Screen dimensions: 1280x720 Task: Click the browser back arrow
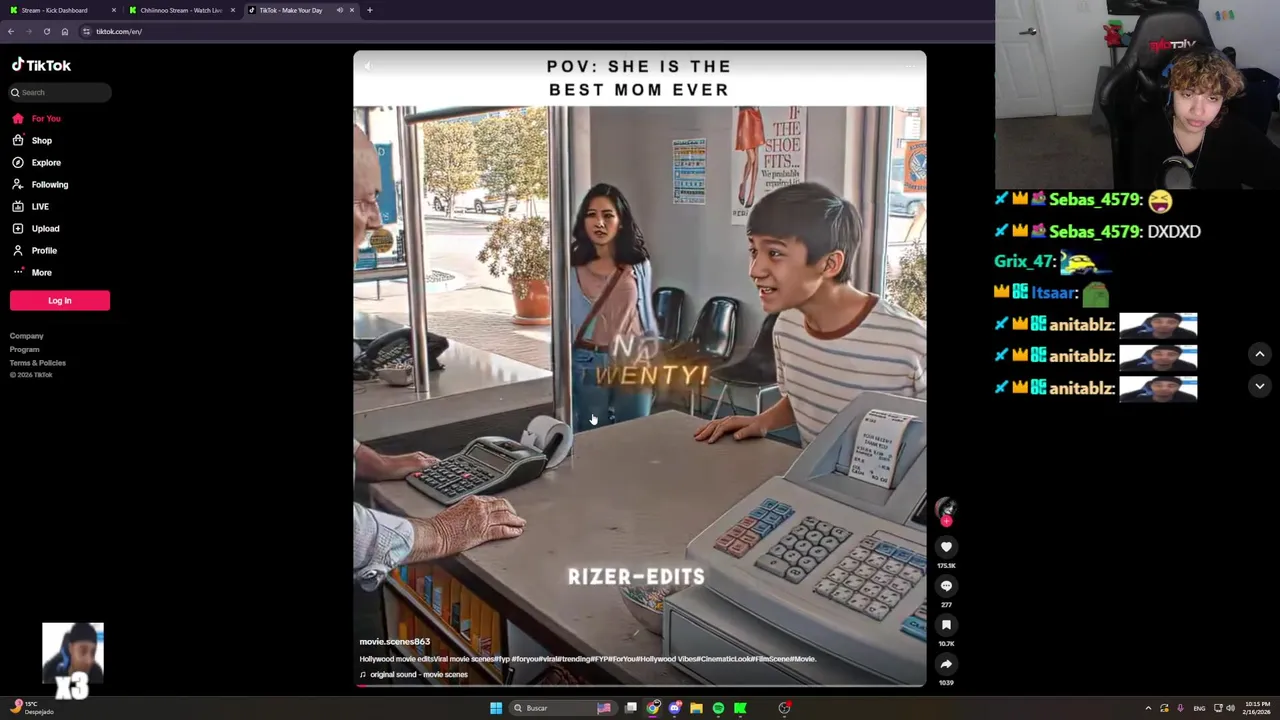tap(11, 31)
